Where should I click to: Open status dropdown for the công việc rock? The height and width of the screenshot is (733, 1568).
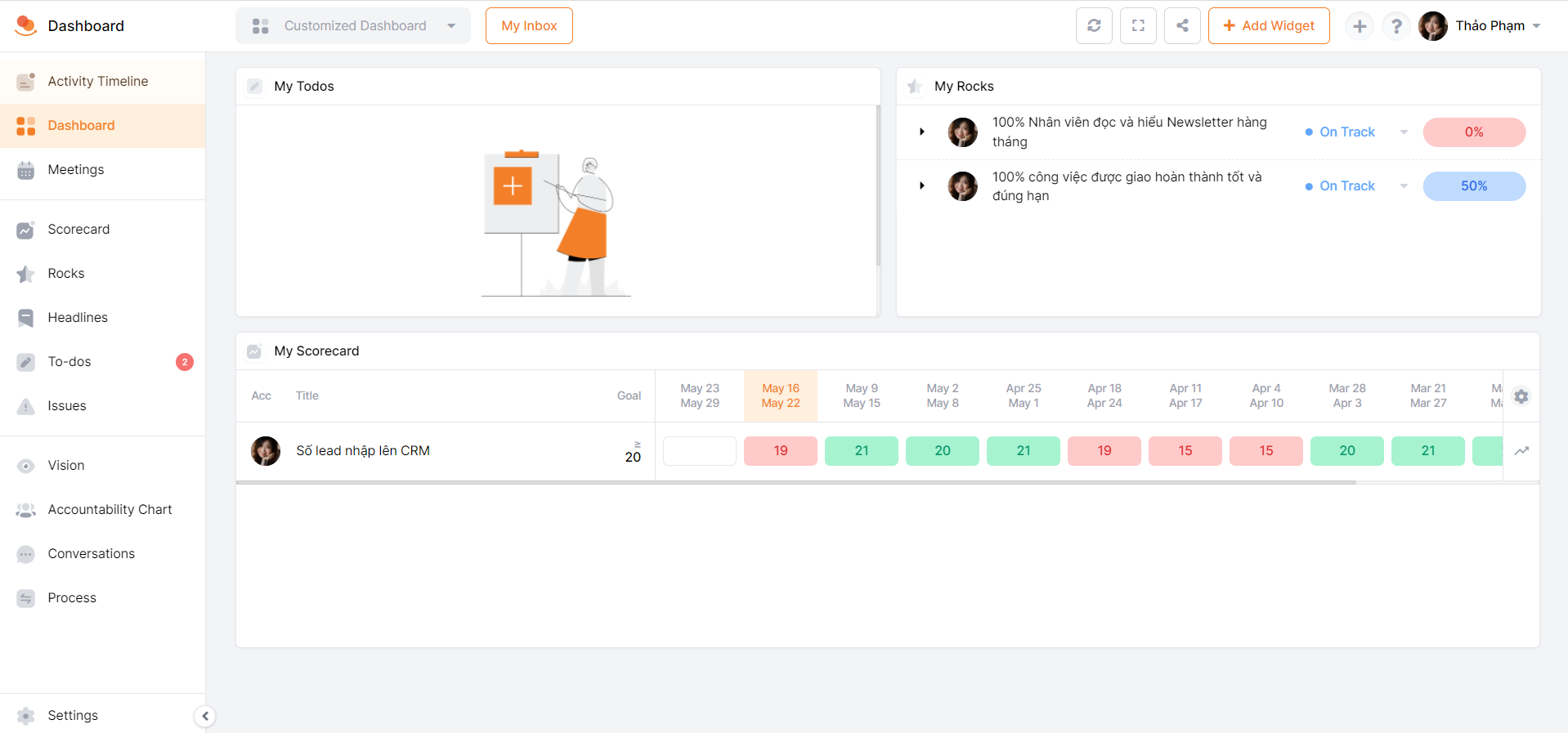[x=1404, y=186]
